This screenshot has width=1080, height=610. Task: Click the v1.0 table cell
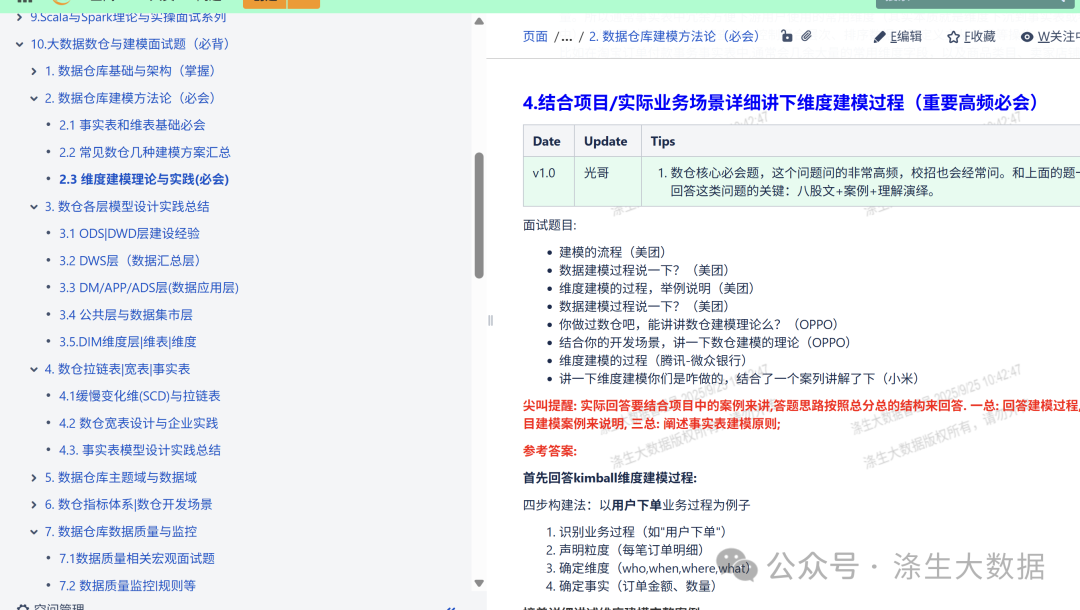(548, 182)
